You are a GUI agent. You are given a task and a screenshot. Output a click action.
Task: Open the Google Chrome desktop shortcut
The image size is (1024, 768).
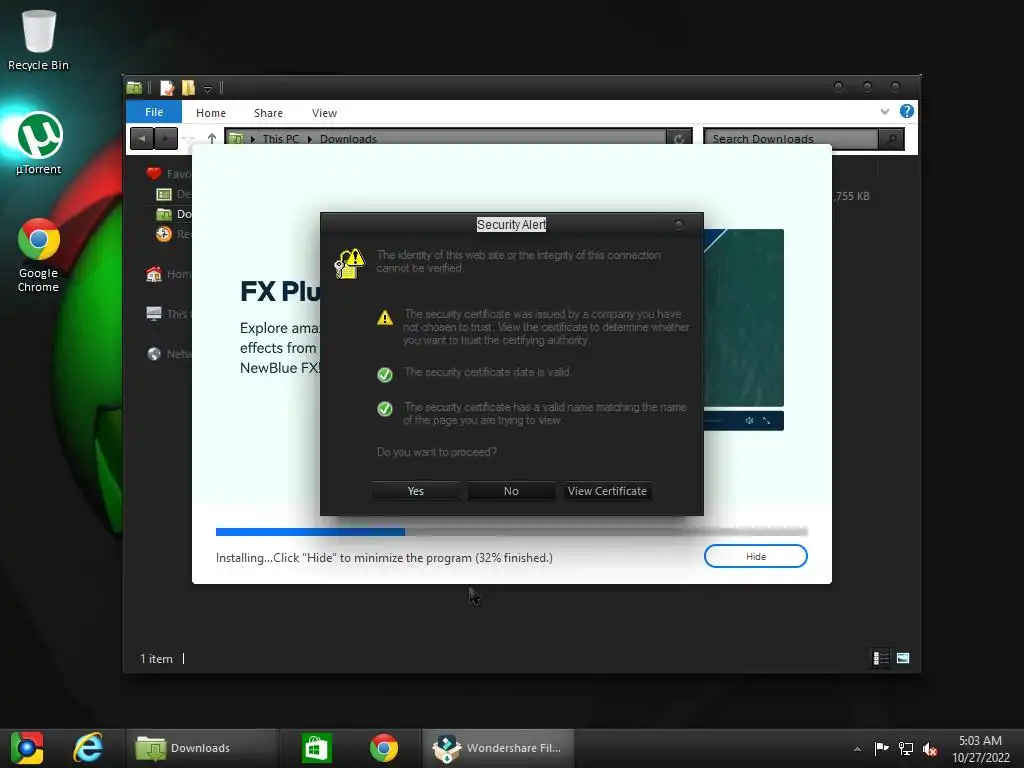(39, 255)
